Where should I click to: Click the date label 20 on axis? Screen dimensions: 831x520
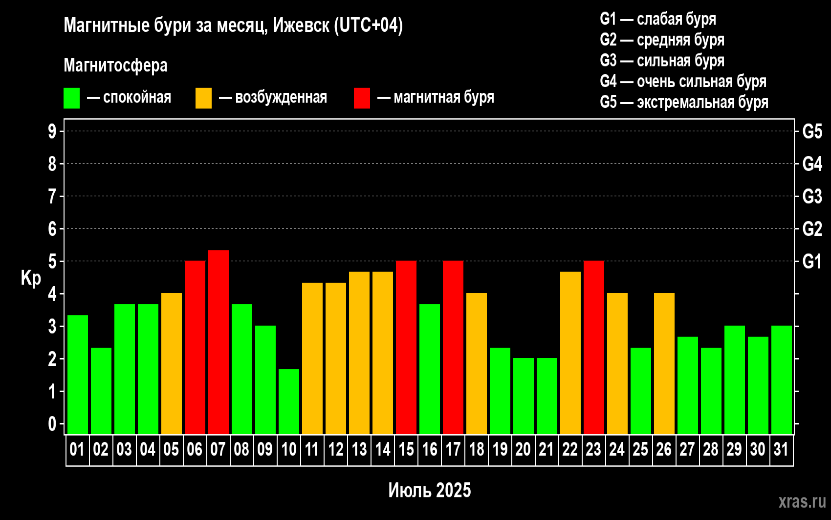(523, 450)
